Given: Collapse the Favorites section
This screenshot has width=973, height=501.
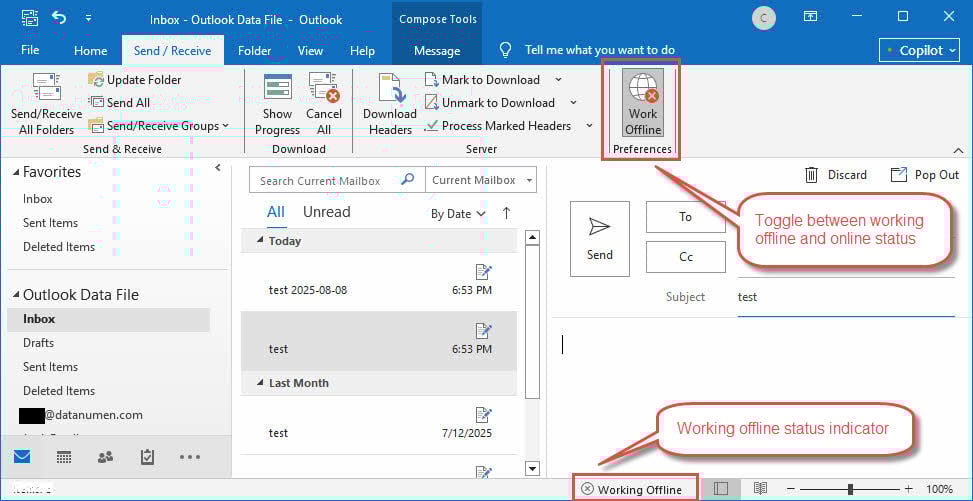Looking at the screenshot, I should [16, 173].
